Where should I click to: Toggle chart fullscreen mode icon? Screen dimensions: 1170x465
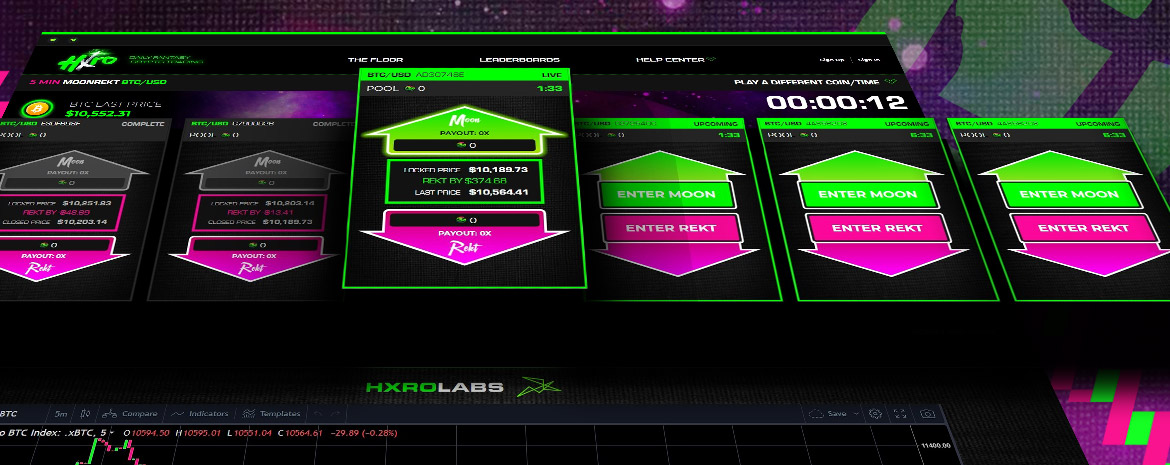coord(901,413)
